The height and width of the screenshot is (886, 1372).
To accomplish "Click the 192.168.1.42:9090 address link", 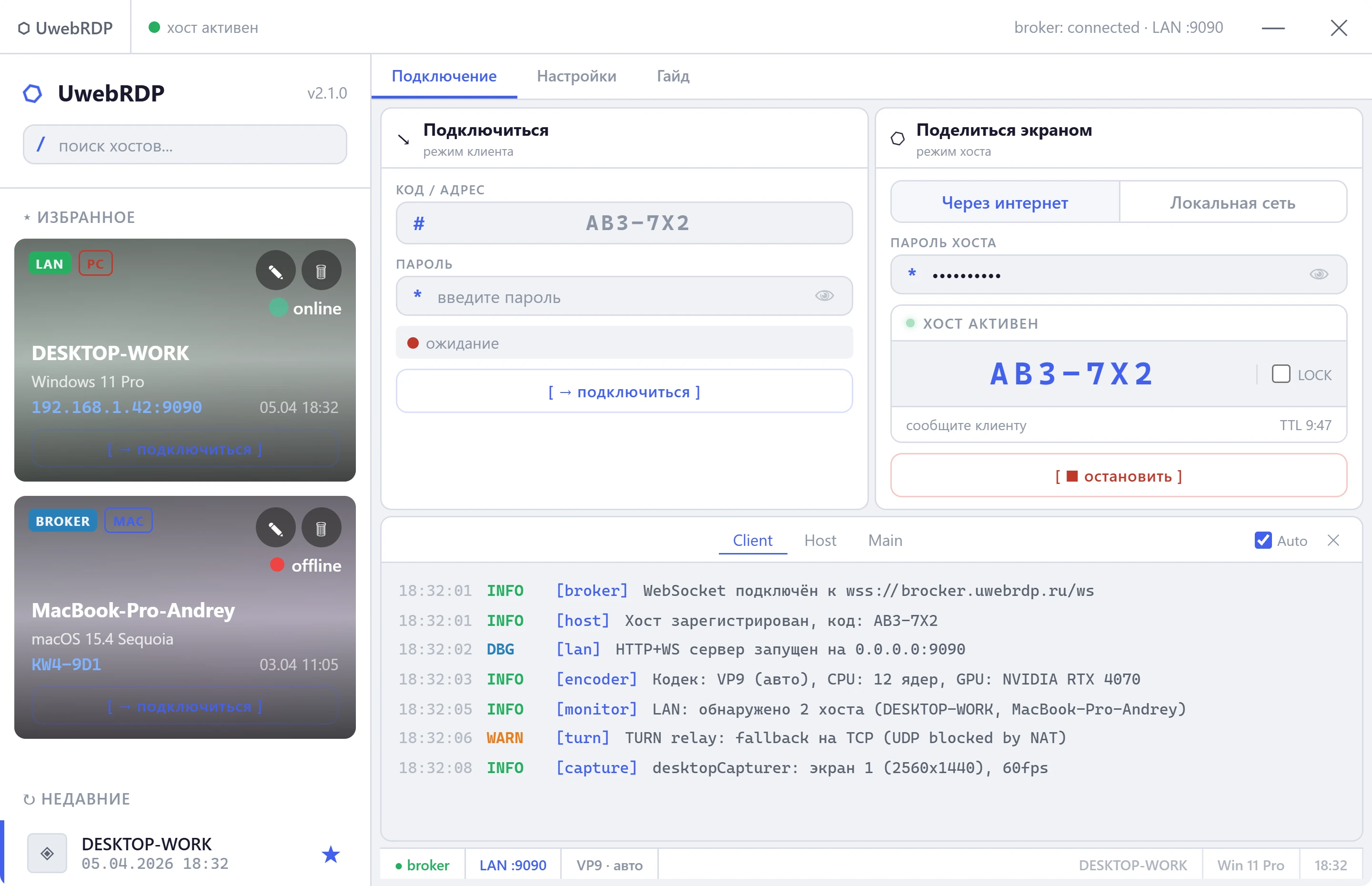I will (117, 407).
